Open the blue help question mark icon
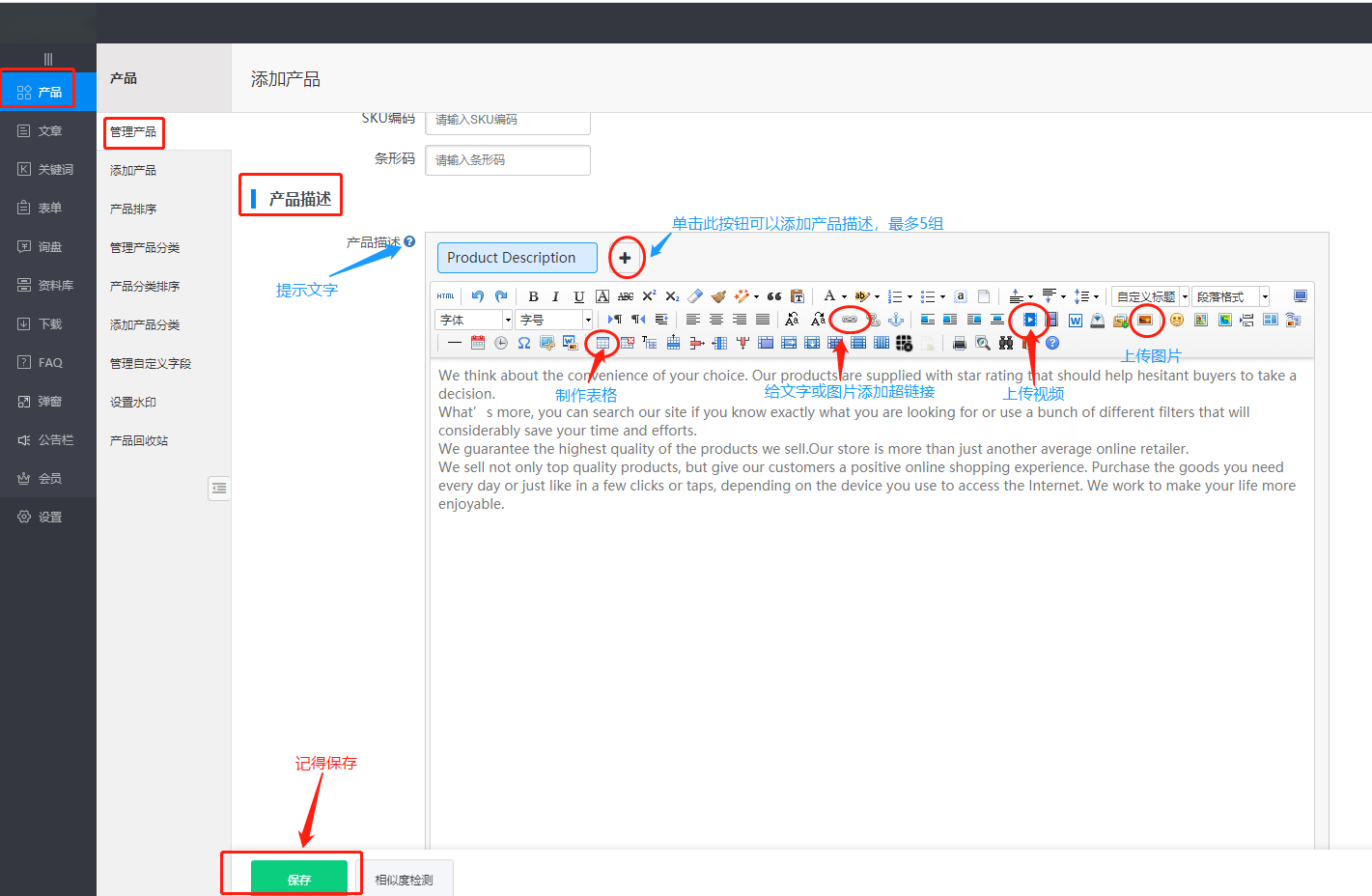The width and height of the screenshot is (1372, 896). point(1052,343)
